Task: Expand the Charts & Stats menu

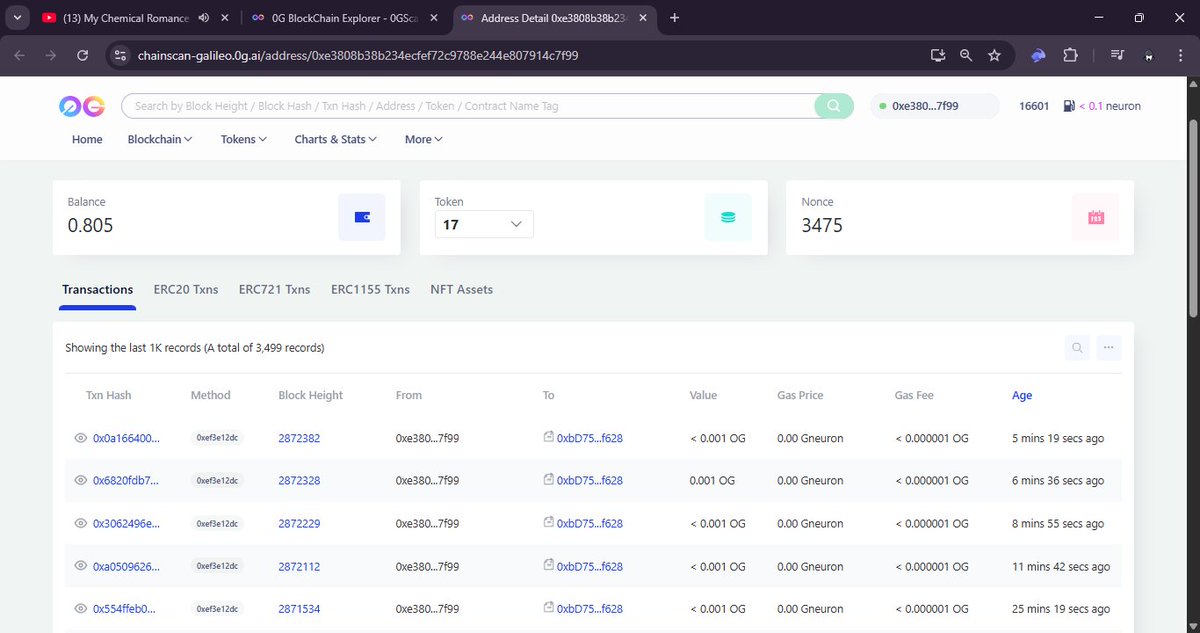Action: 334,139
